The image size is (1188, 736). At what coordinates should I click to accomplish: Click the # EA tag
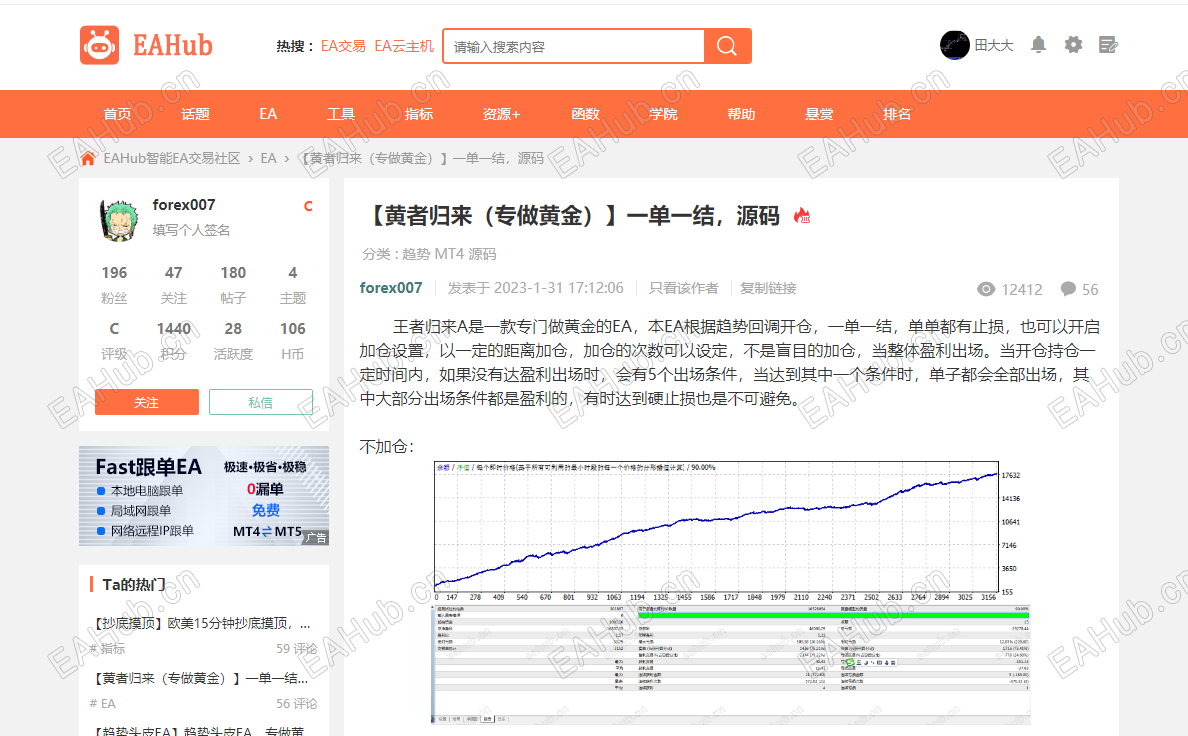point(103,704)
